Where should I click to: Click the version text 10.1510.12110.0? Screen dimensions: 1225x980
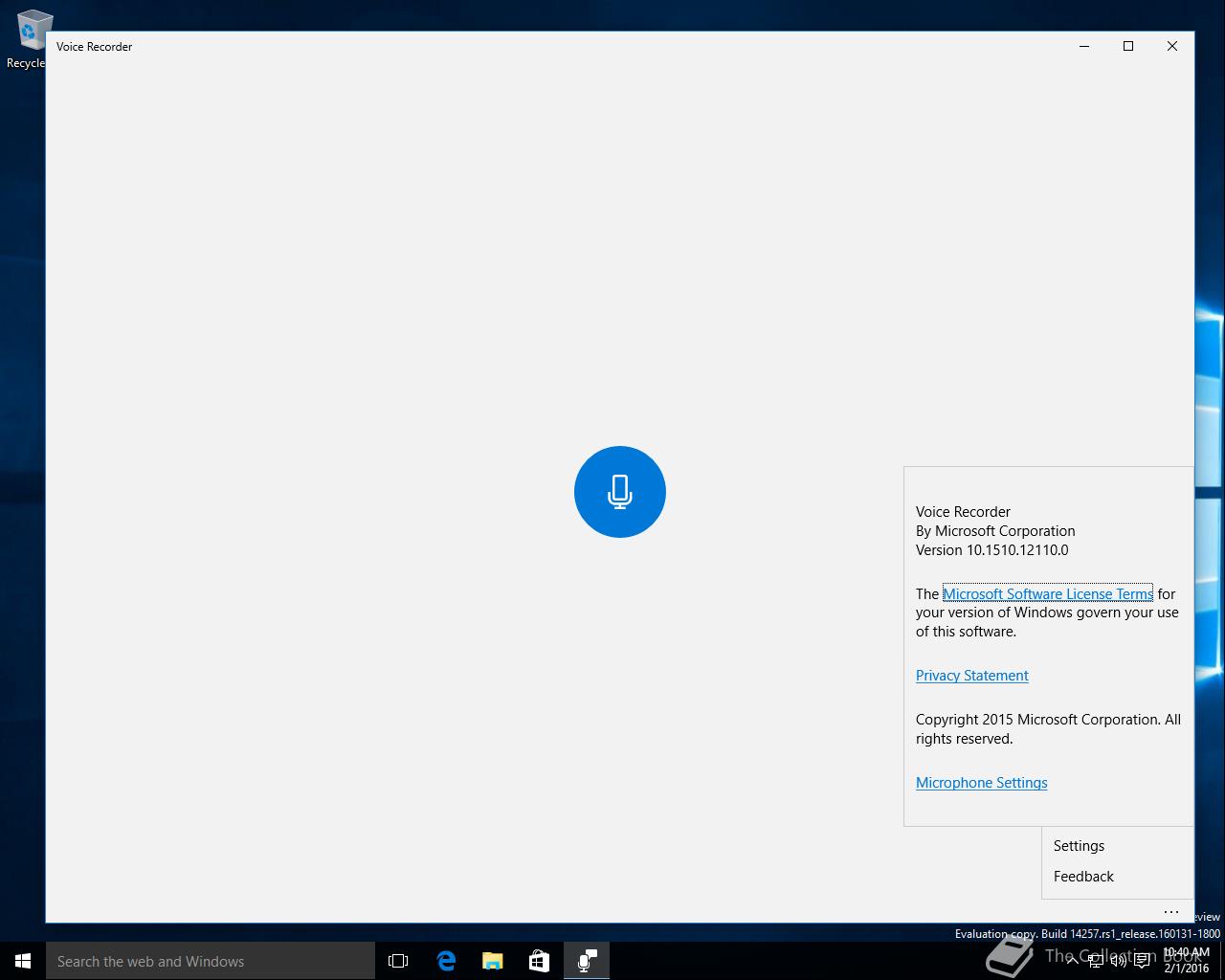pos(1017,549)
